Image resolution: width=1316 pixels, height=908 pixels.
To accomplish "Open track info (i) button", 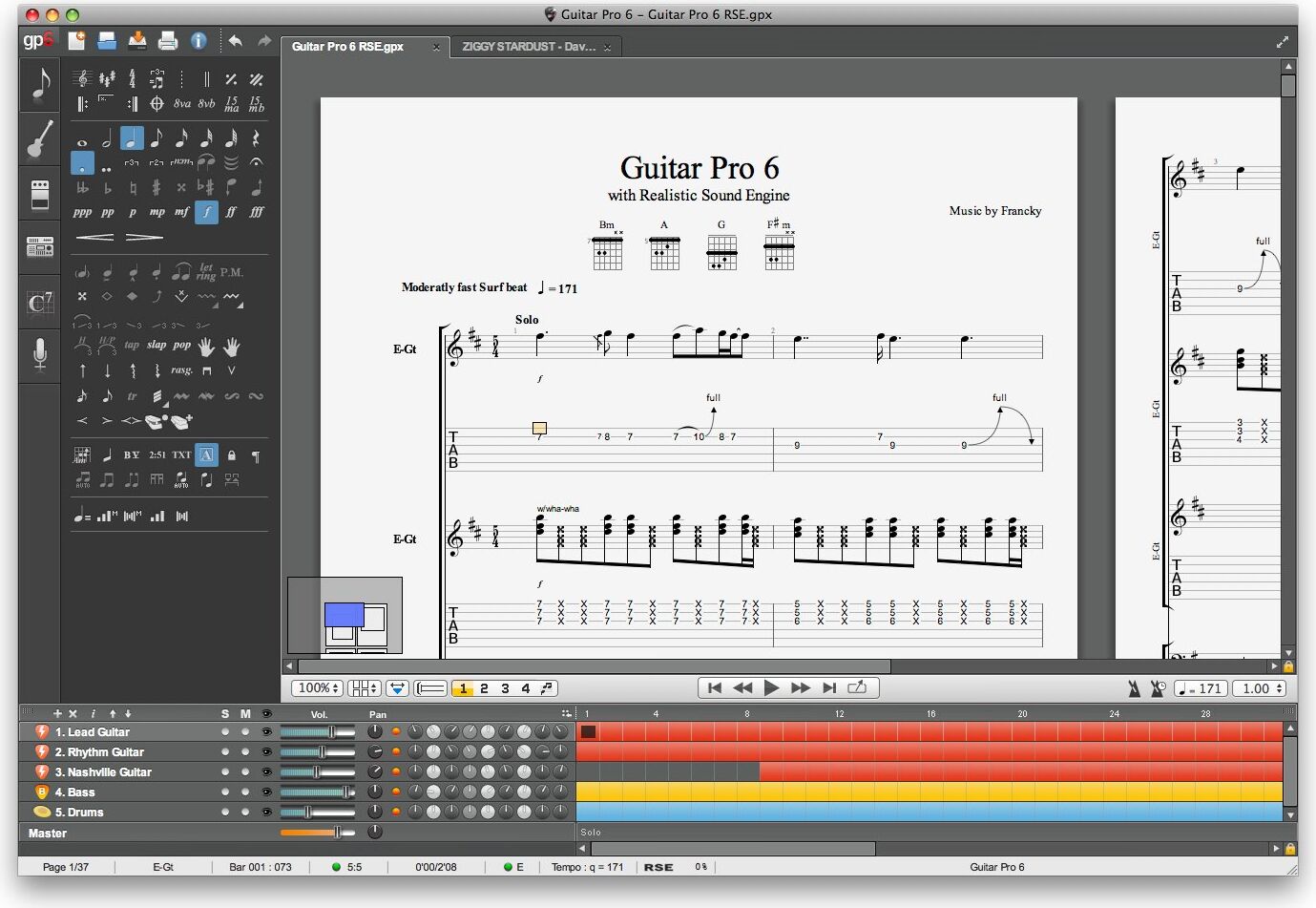I will 93,713.
